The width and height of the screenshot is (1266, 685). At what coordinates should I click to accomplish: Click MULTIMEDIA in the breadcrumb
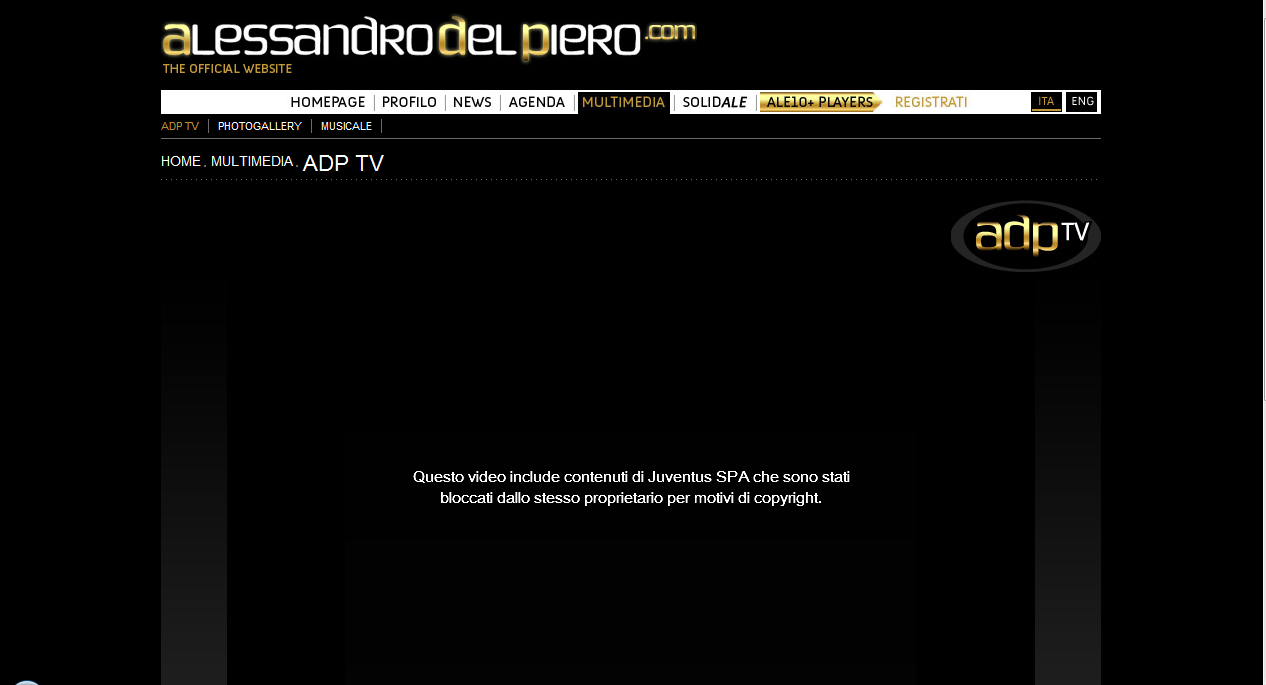[252, 161]
